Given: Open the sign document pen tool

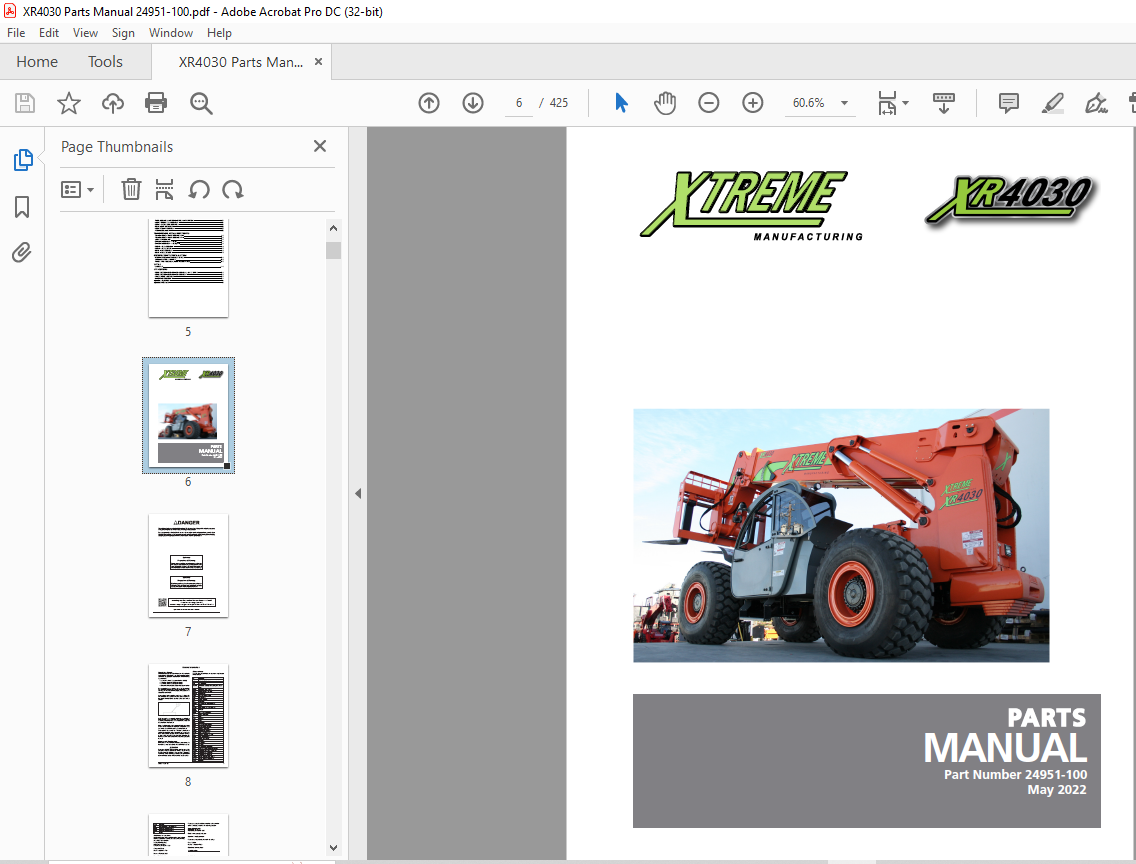Looking at the screenshot, I should pos(1096,103).
